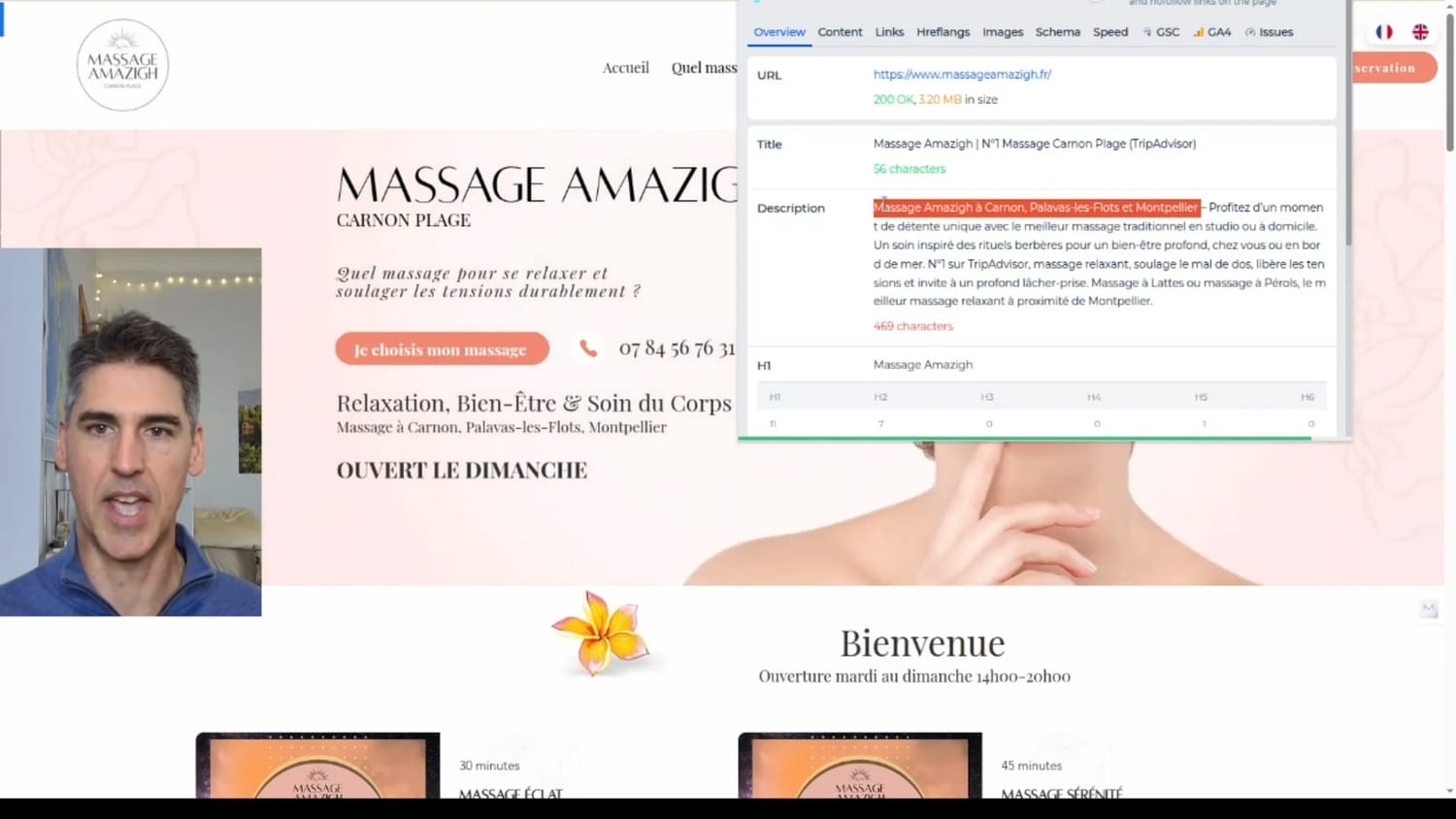Image resolution: width=1456 pixels, height=819 pixels.
Task: Click 'Je choisis mon massage' button
Action: [x=442, y=349]
